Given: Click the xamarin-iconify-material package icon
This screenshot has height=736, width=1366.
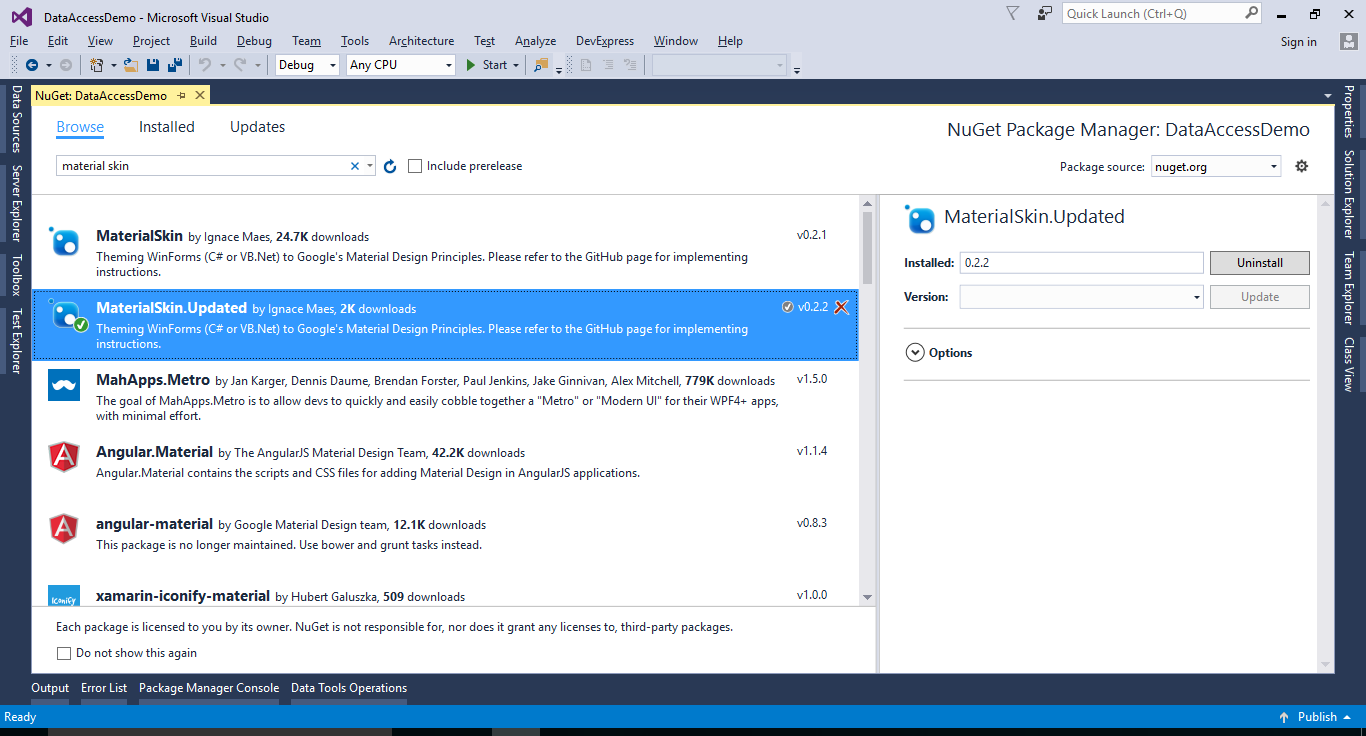Looking at the screenshot, I should click(64, 595).
